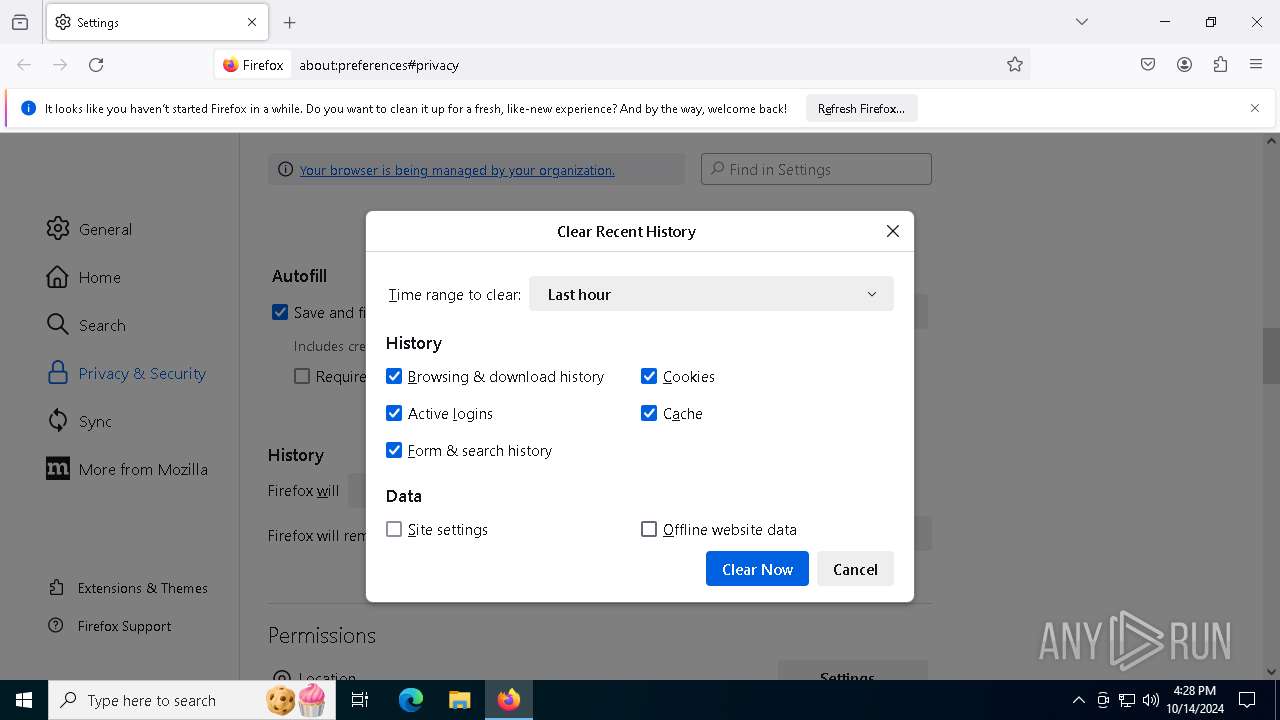Open the Firefox View icon

(20, 22)
